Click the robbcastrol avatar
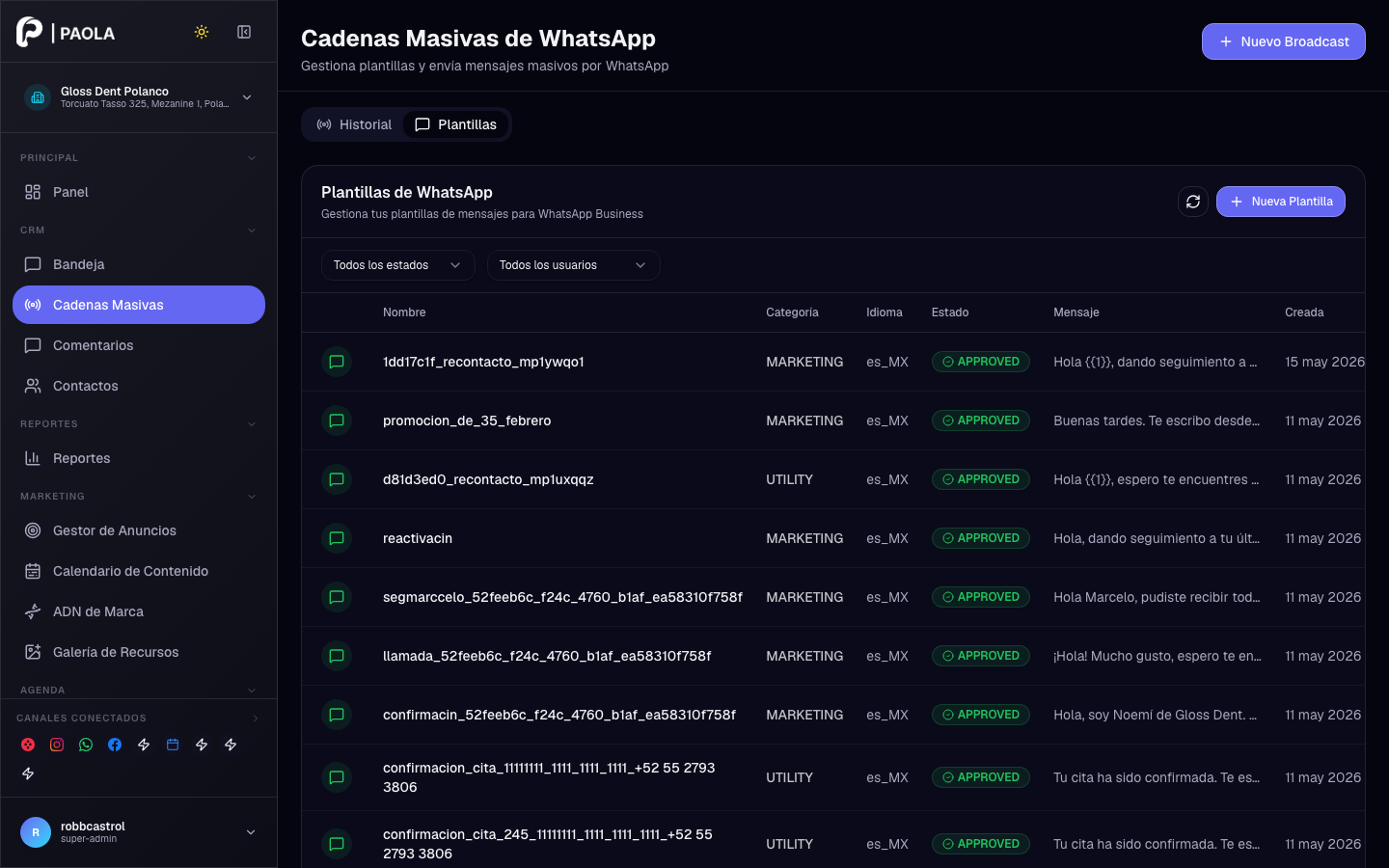 (x=36, y=832)
